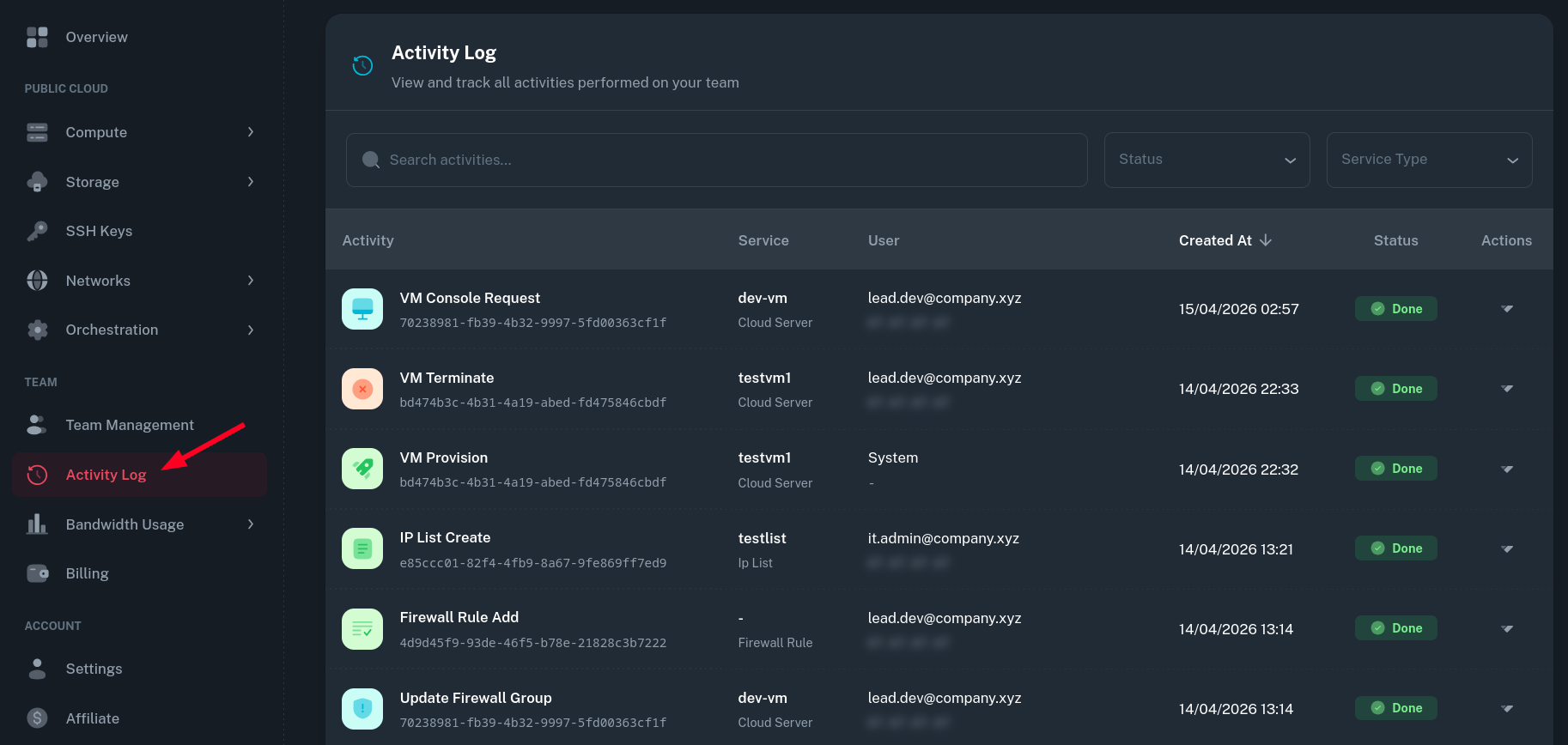Click the Billing wallet icon in sidebar

(37, 573)
